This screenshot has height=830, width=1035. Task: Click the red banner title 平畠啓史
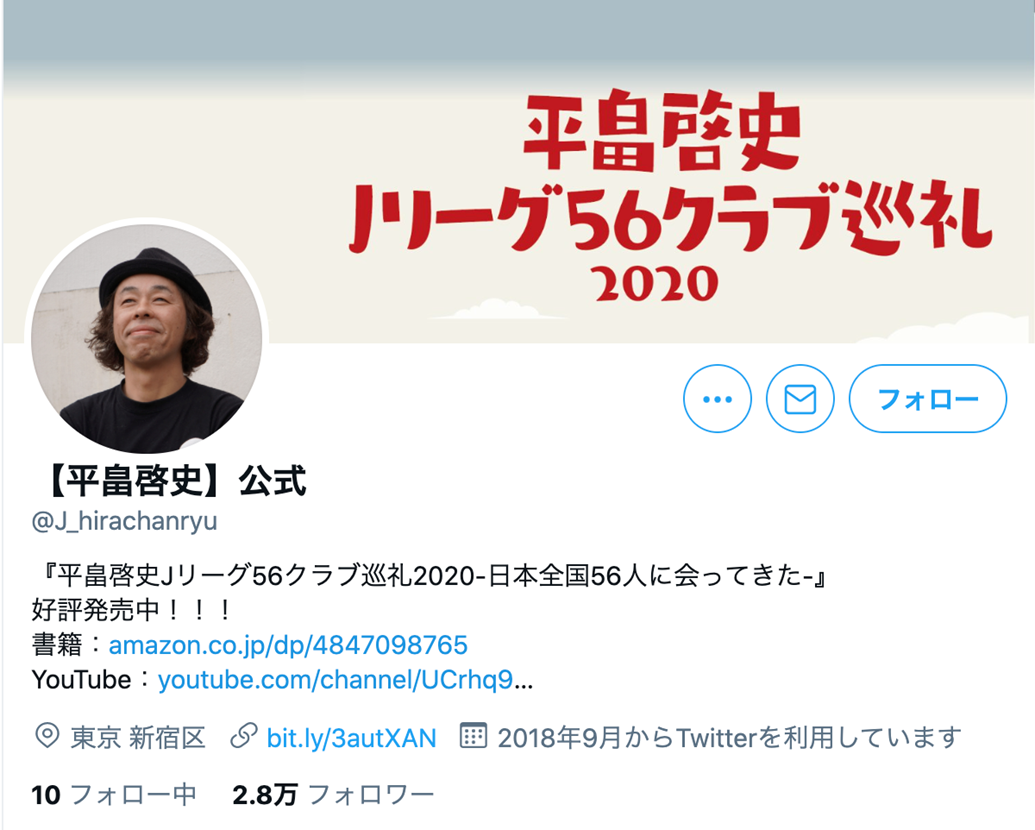pos(661,131)
